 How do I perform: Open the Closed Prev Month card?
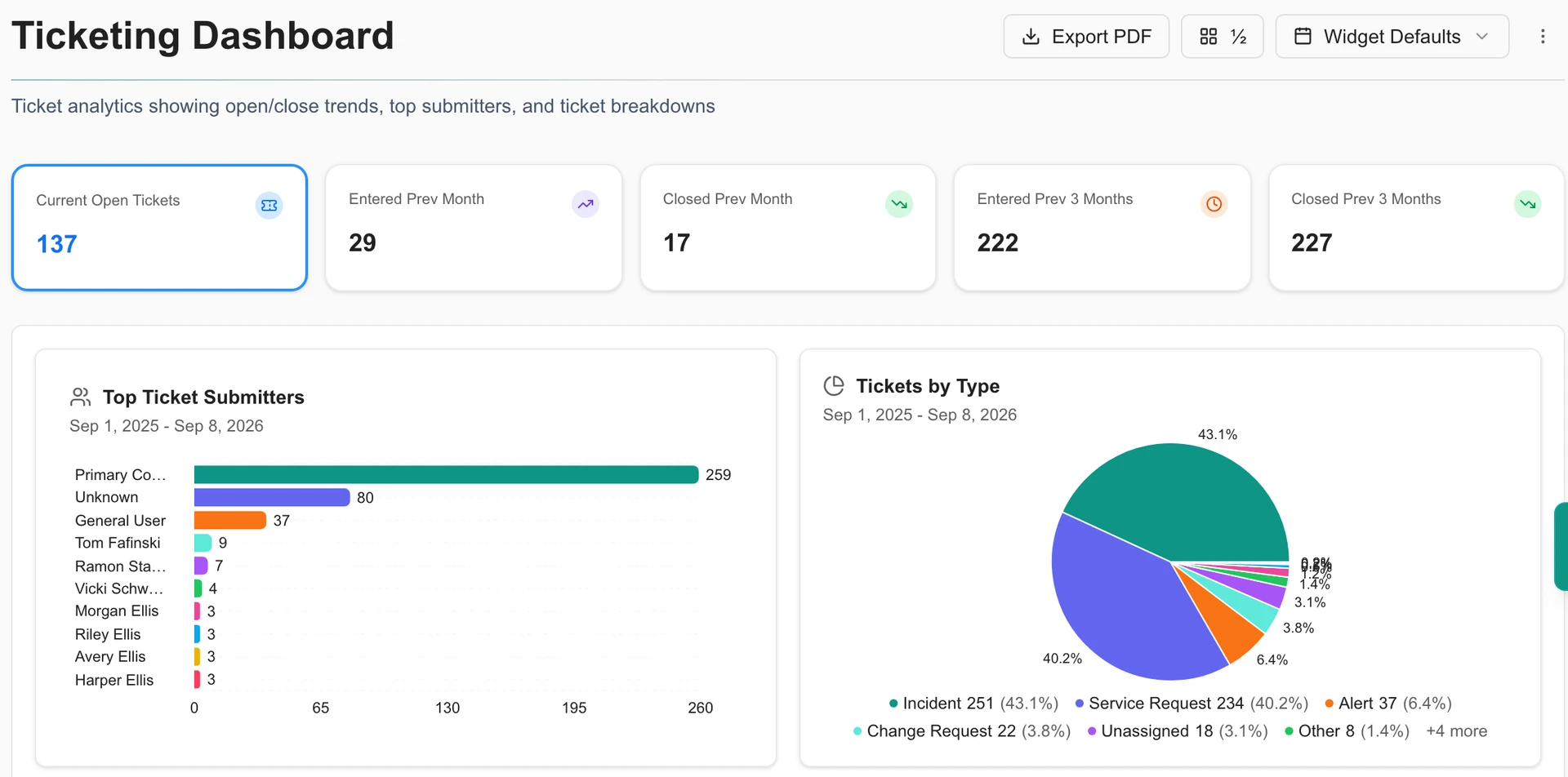click(788, 228)
